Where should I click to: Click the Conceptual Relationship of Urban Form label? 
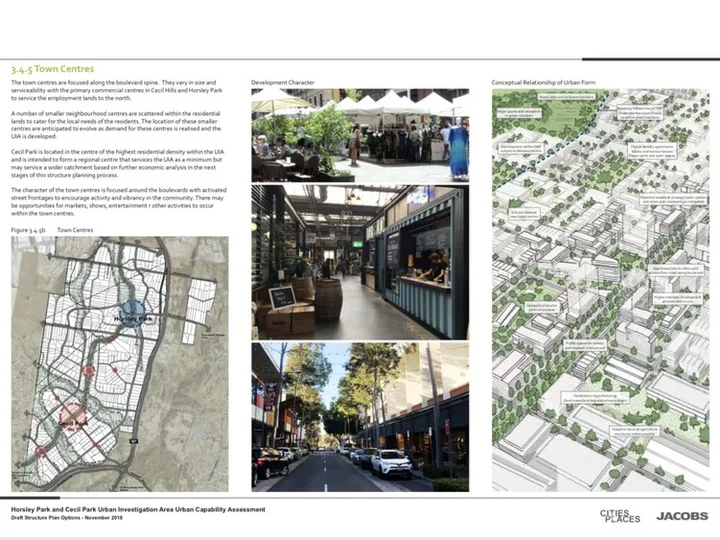543,83
